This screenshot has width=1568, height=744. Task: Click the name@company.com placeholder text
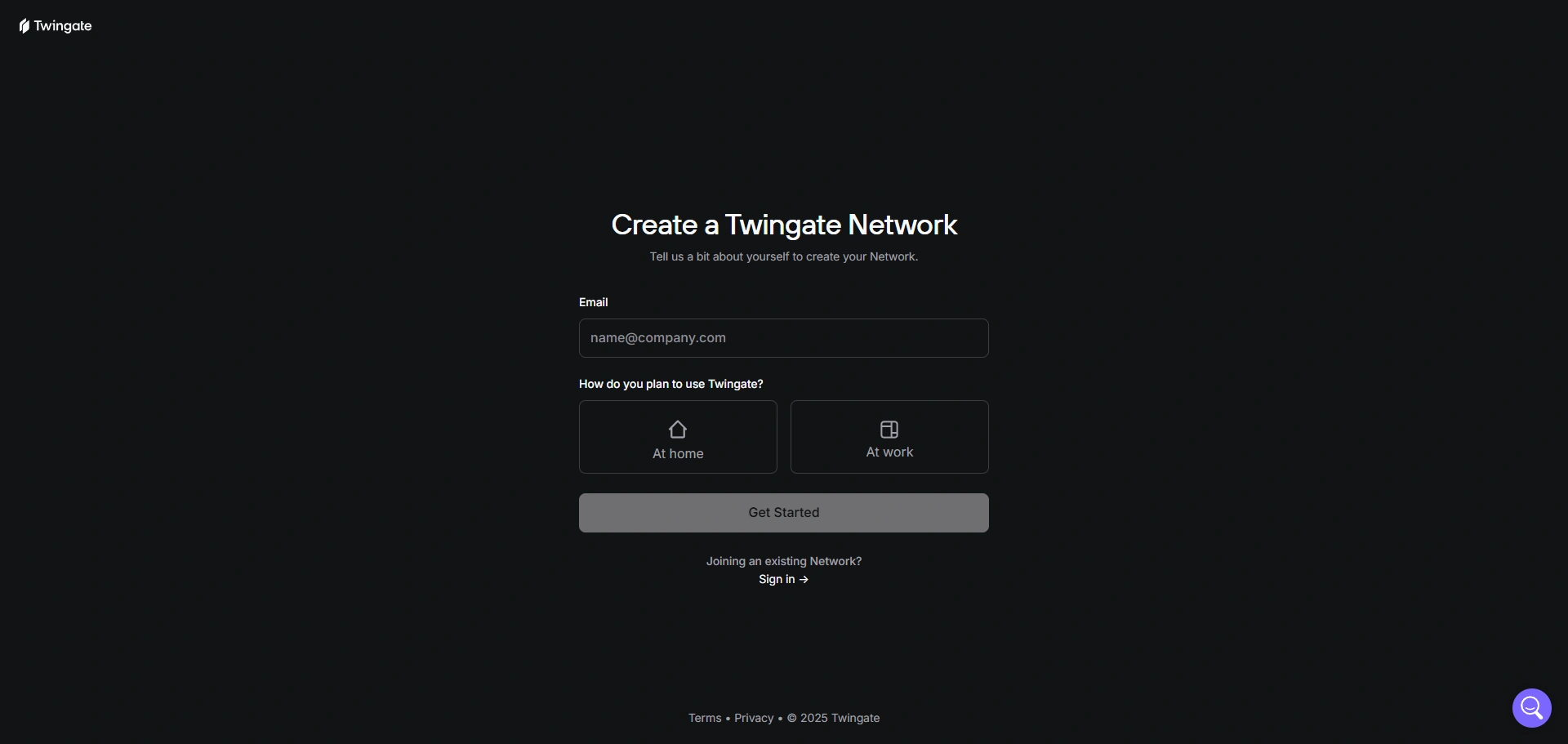(658, 338)
